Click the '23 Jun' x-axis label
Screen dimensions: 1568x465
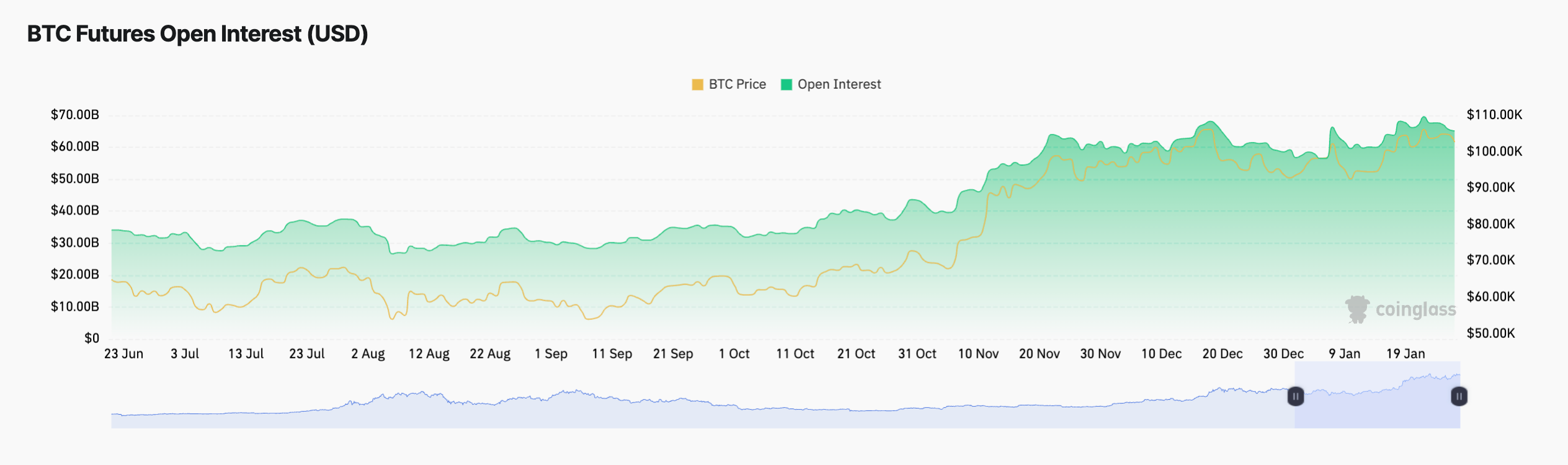point(123,354)
